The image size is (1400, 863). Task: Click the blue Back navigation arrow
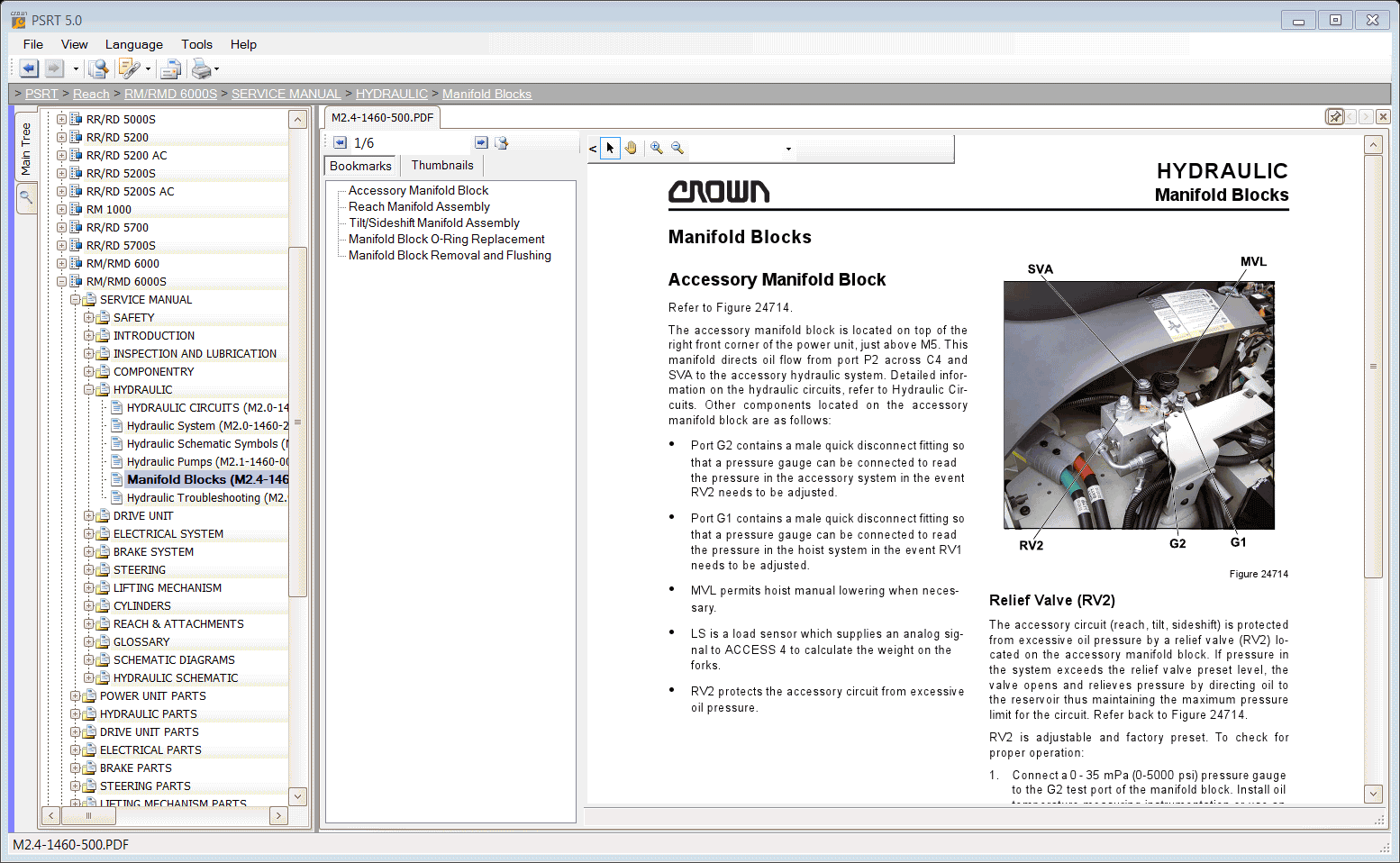pyautogui.click(x=29, y=68)
